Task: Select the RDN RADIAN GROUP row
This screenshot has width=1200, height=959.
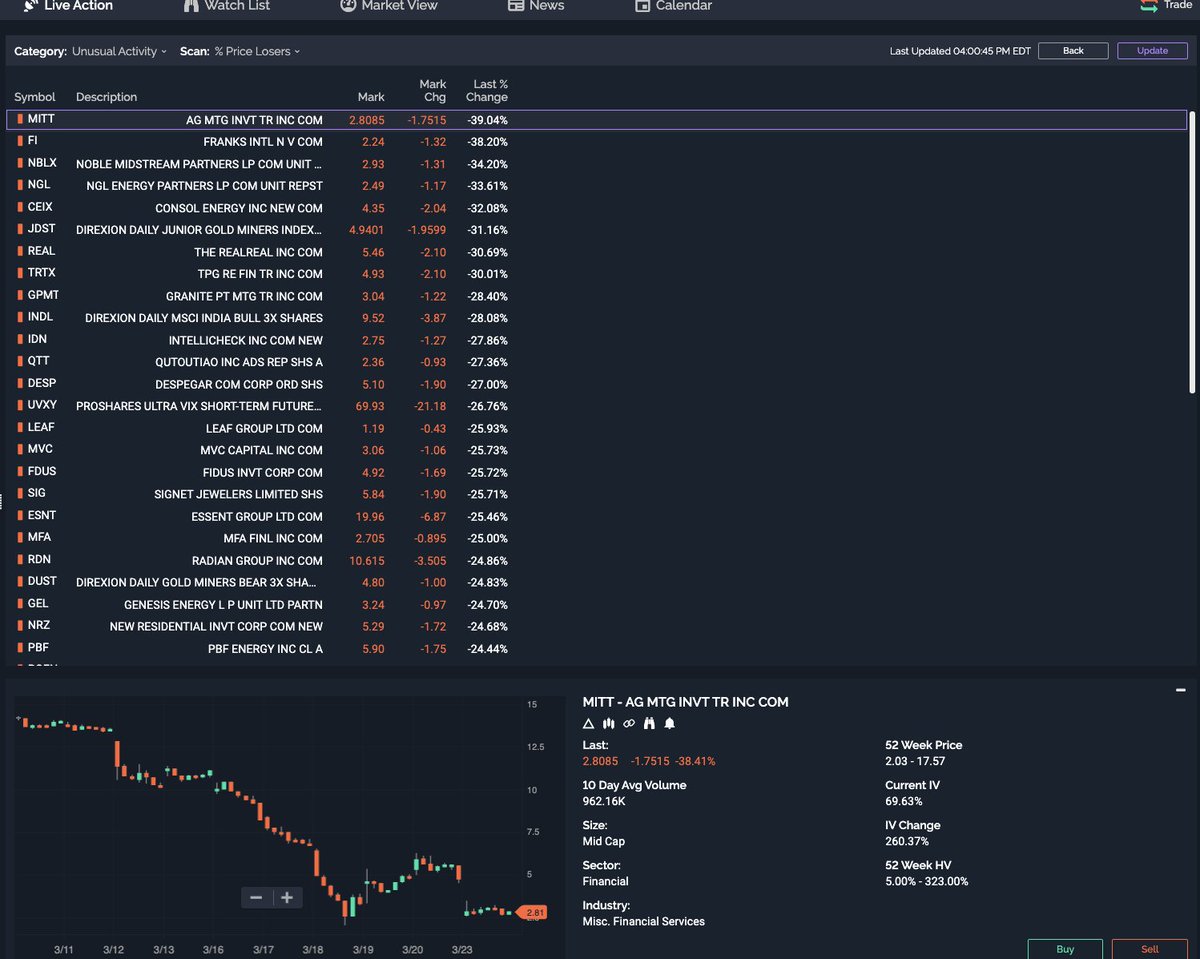Action: pyautogui.click(x=597, y=560)
